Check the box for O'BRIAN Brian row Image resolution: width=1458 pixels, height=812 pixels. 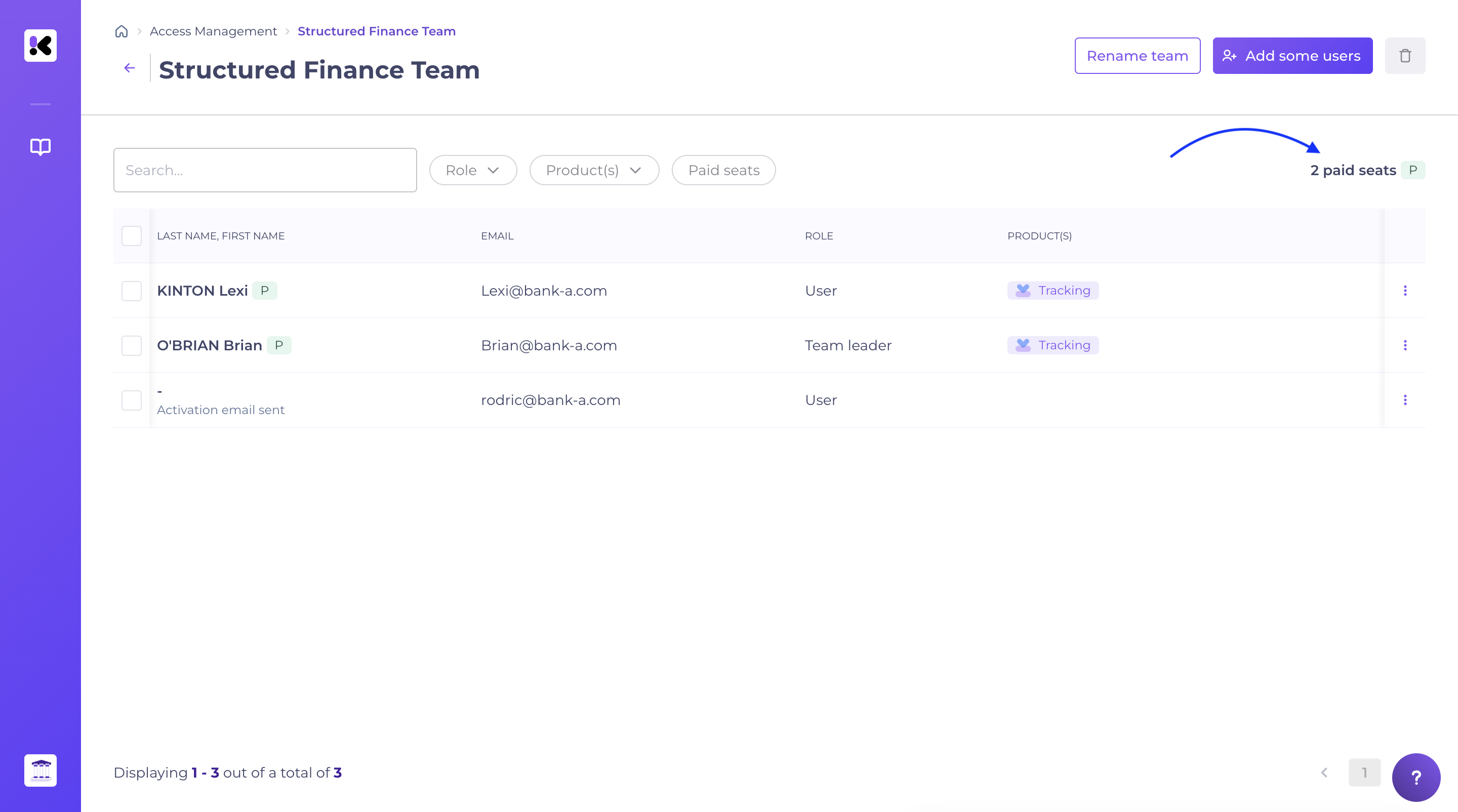[131, 345]
